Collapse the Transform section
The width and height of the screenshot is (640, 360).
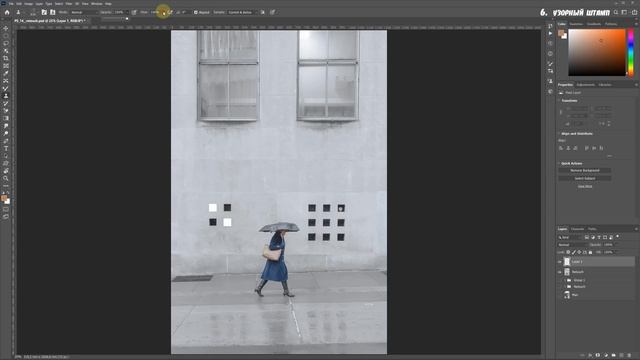click(559, 100)
